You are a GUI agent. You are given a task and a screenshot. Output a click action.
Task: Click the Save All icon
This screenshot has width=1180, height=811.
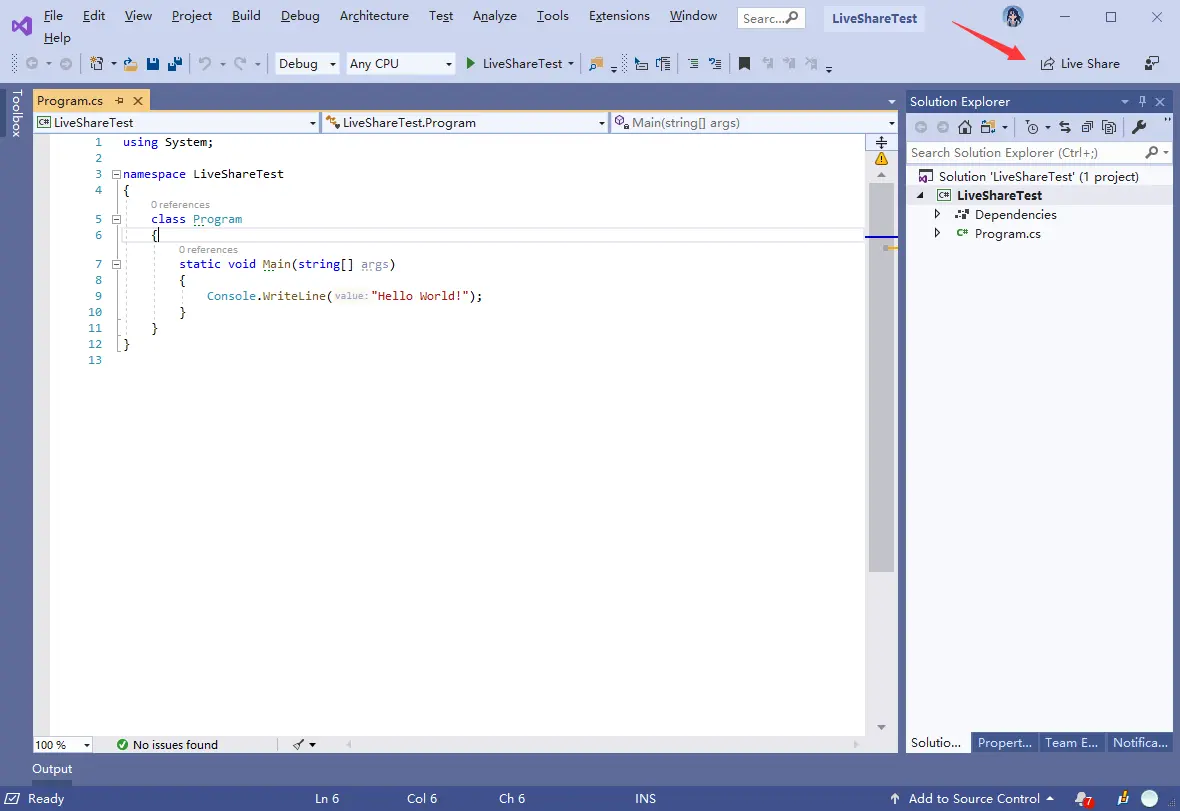(x=175, y=64)
